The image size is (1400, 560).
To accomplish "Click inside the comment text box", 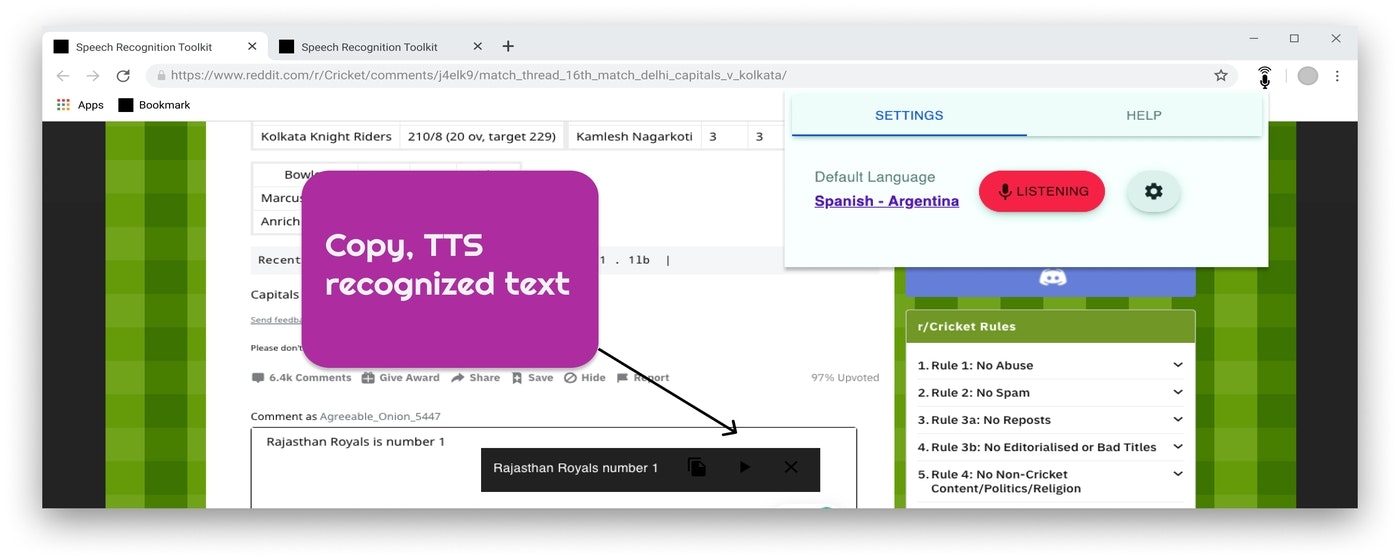I will coord(553,468).
